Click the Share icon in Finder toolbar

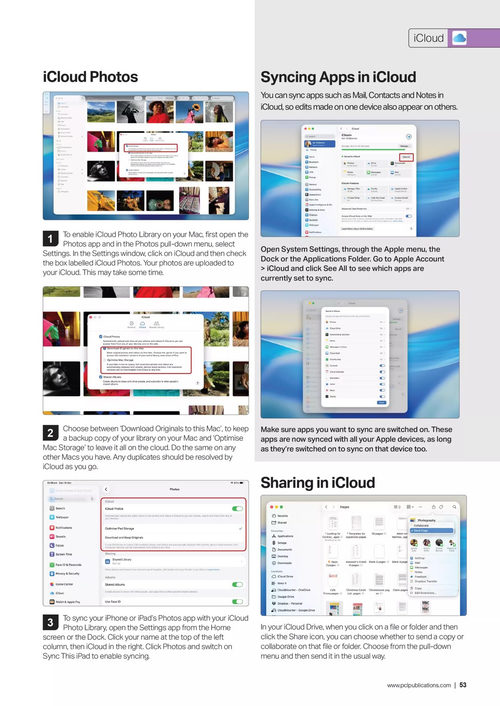pyautogui.click(x=434, y=507)
